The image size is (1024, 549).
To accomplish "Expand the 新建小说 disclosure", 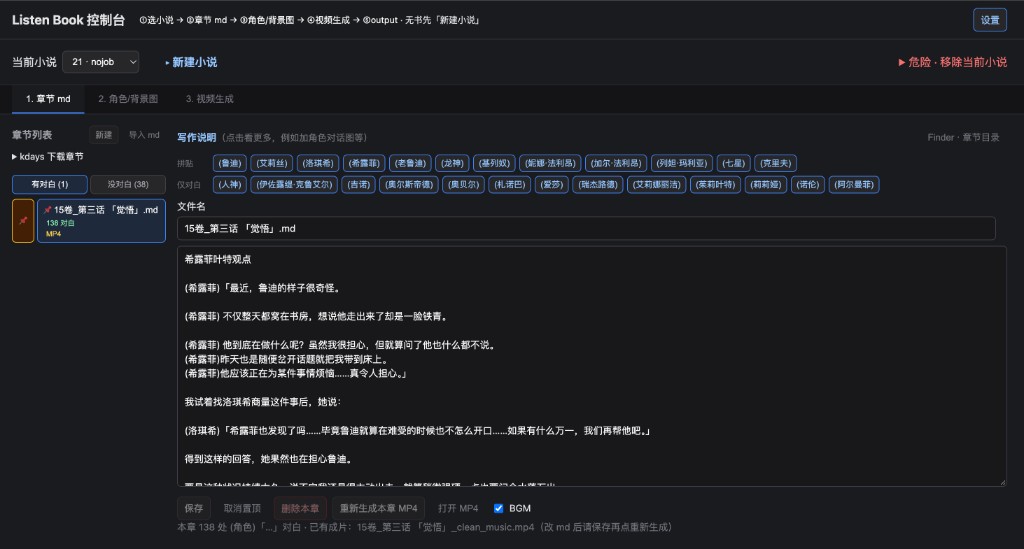I will 191,62.
